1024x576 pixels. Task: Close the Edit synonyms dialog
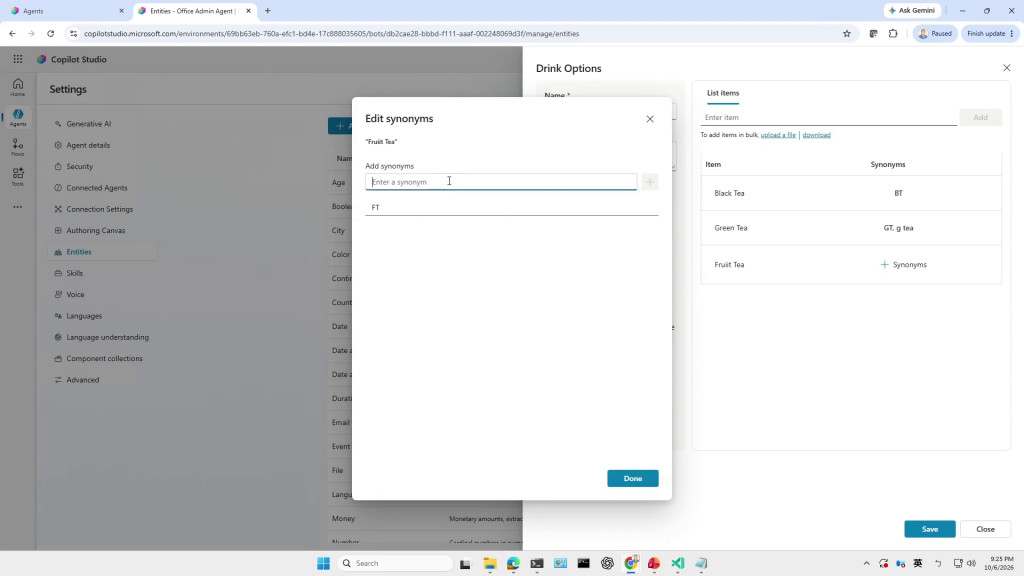(x=650, y=119)
